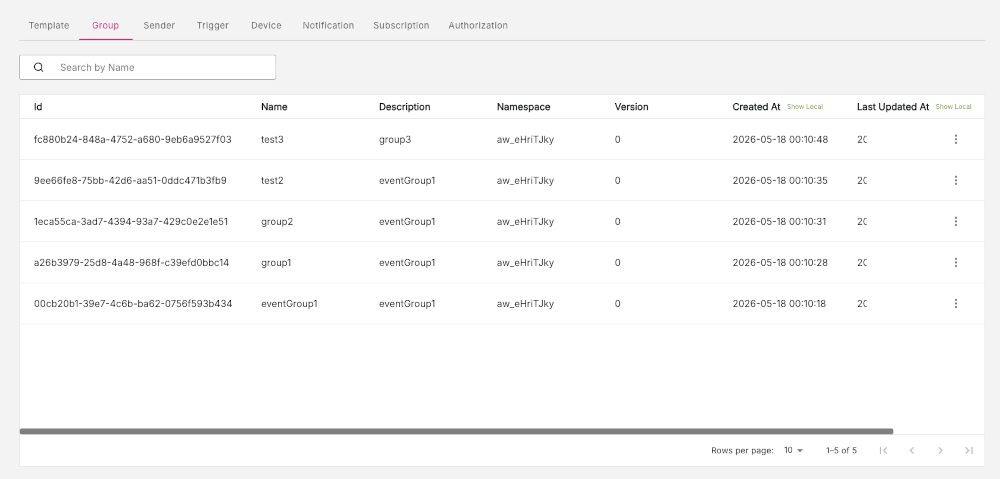Screen dimensions: 1000x479
Task: Click created time 2026-05-18 00:10:18
Action: coord(779,304)
